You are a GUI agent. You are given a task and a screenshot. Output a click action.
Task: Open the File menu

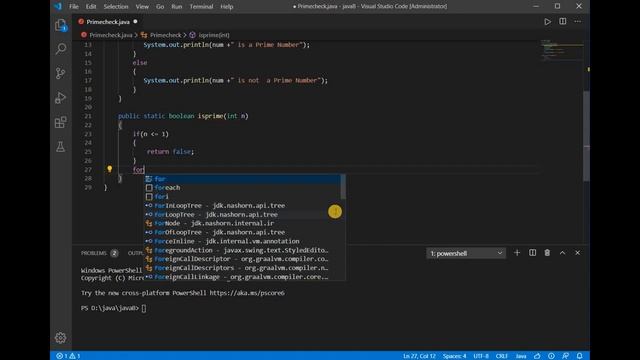pyautogui.click(x=74, y=7)
